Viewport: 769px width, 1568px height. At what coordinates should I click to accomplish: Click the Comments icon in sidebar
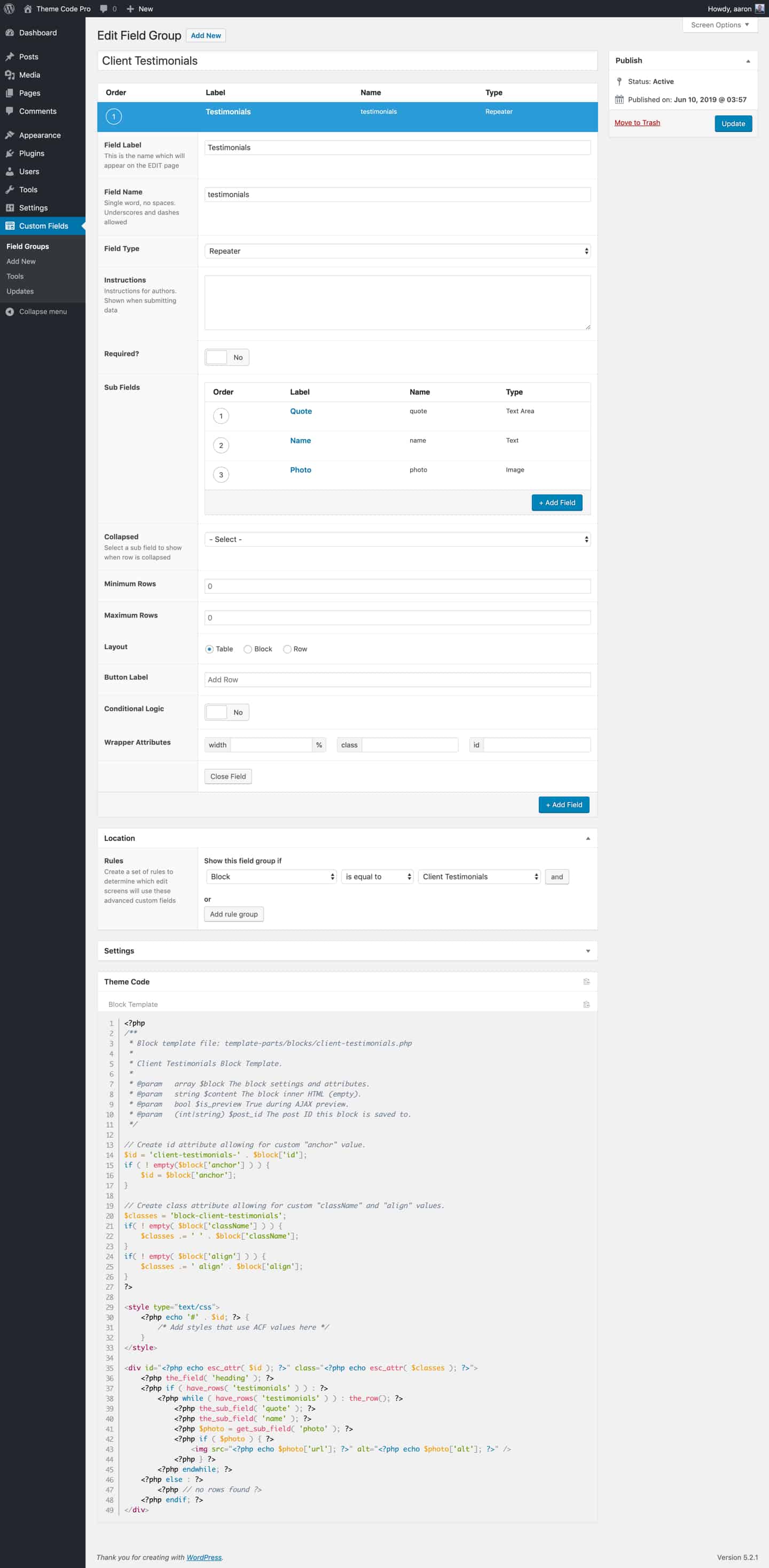(10, 112)
